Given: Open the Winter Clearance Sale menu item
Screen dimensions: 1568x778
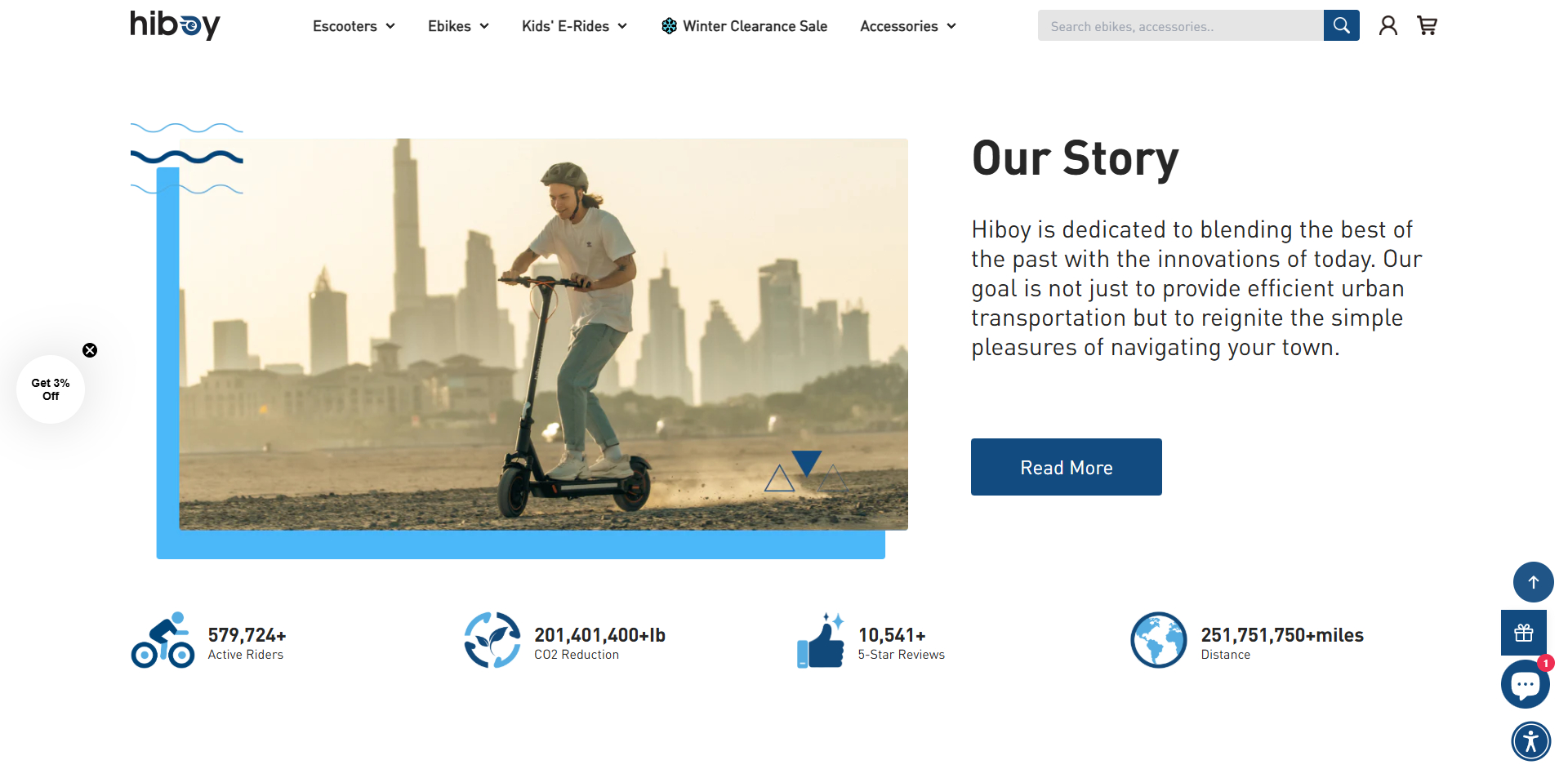Looking at the screenshot, I should coord(744,26).
